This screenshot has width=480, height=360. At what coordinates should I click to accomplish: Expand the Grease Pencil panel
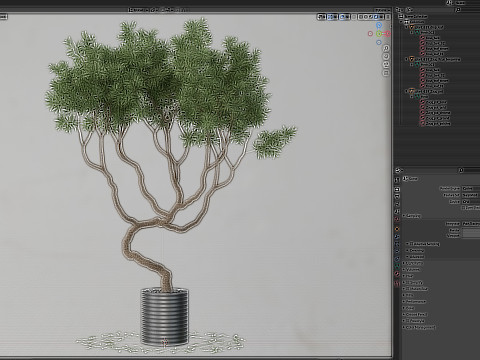[x=415, y=314]
